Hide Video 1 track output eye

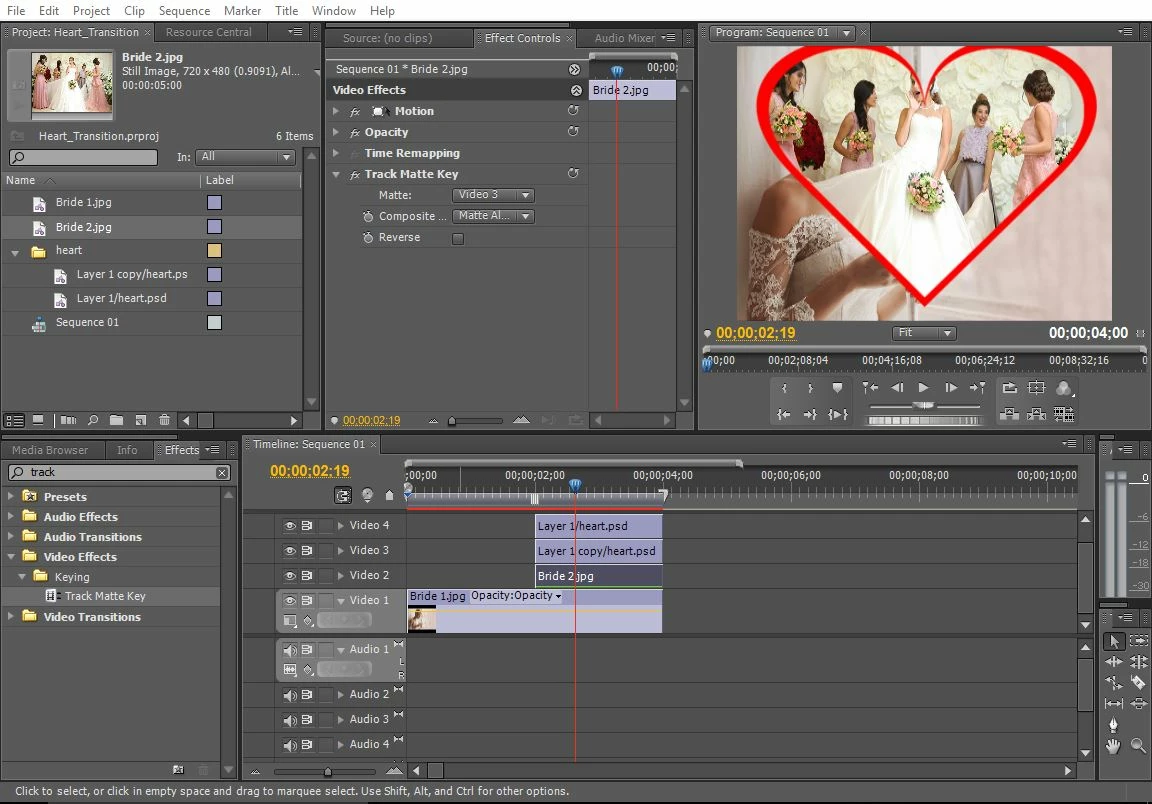coord(290,600)
